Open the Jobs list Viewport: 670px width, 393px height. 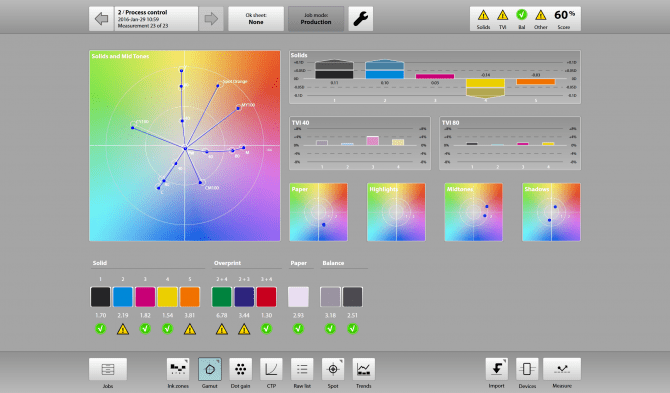[108, 369]
